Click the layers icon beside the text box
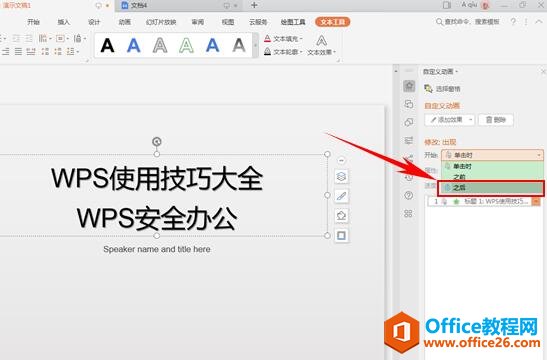The image size is (547, 360). (341, 177)
